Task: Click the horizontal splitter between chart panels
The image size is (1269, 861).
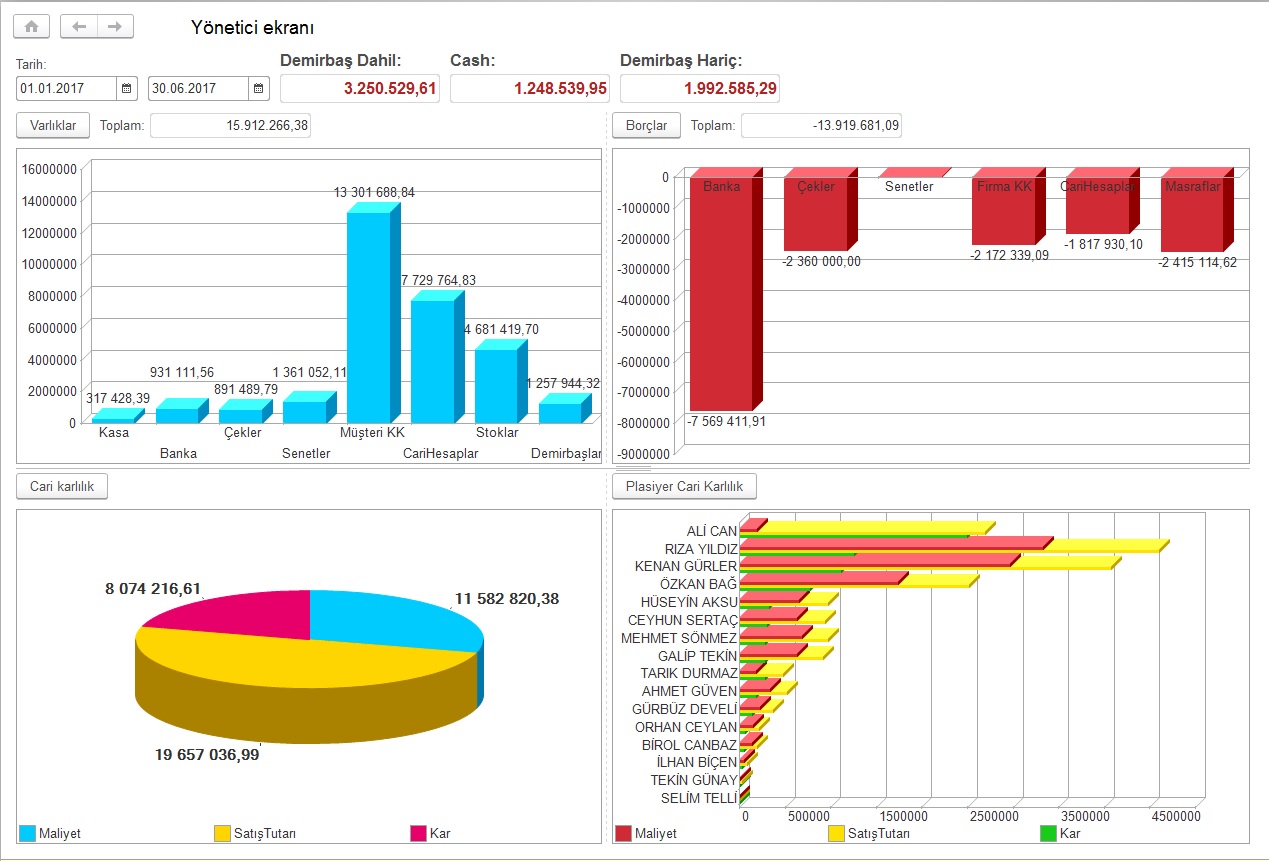Action: [634, 468]
